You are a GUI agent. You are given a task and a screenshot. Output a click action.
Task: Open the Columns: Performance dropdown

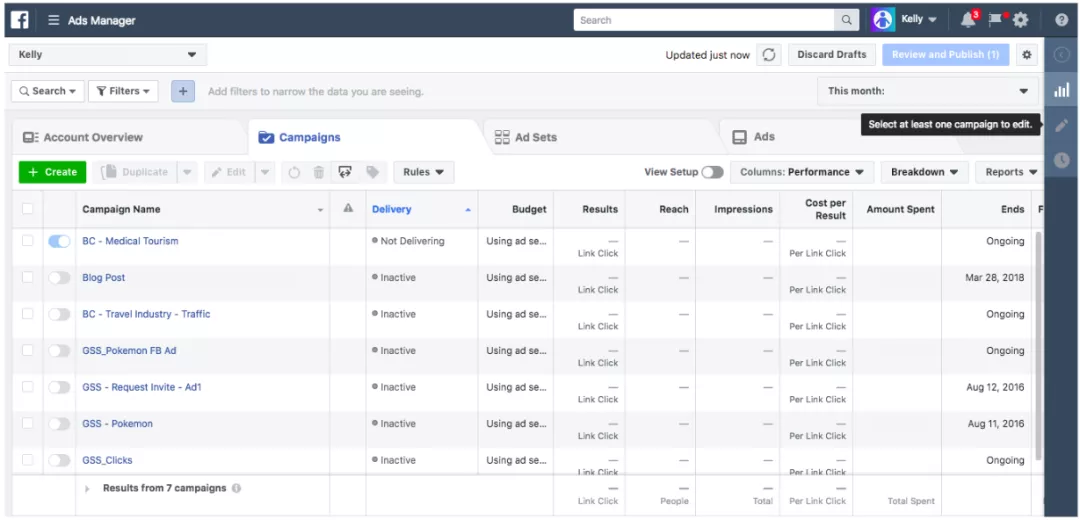coord(802,172)
